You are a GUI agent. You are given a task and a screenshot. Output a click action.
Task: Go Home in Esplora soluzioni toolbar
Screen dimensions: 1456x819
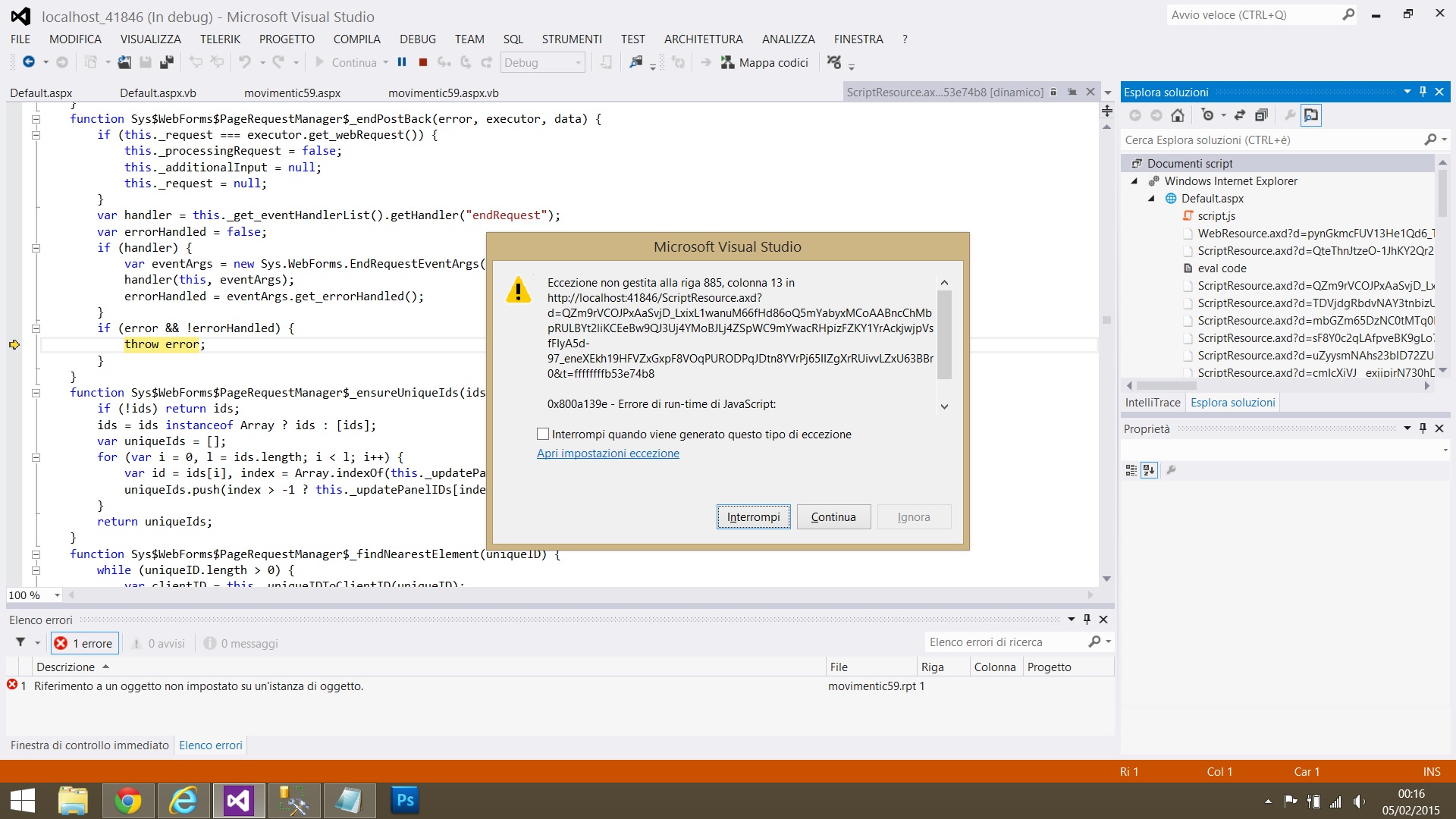coord(1178,115)
